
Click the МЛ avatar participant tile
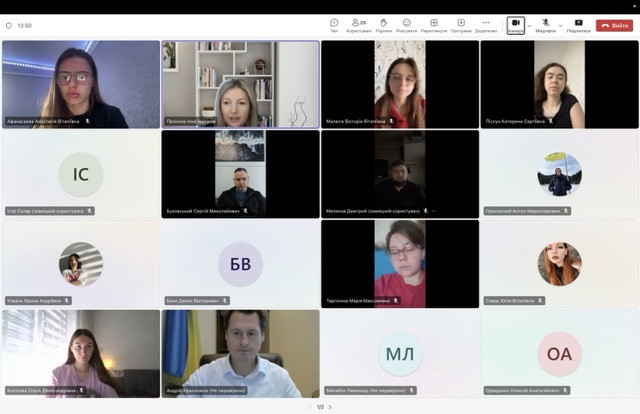coord(400,354)
